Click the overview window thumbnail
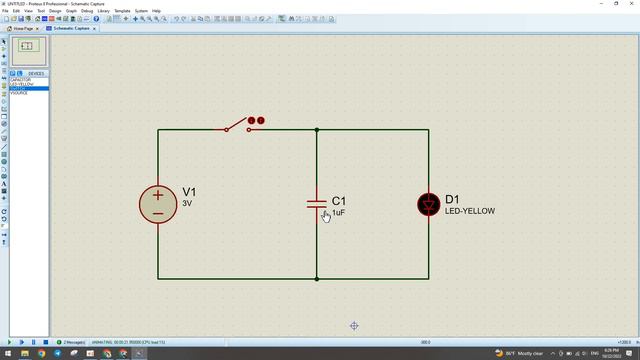Image resolution: width=640 pixels, height=360 pixels. pos(29,51)
